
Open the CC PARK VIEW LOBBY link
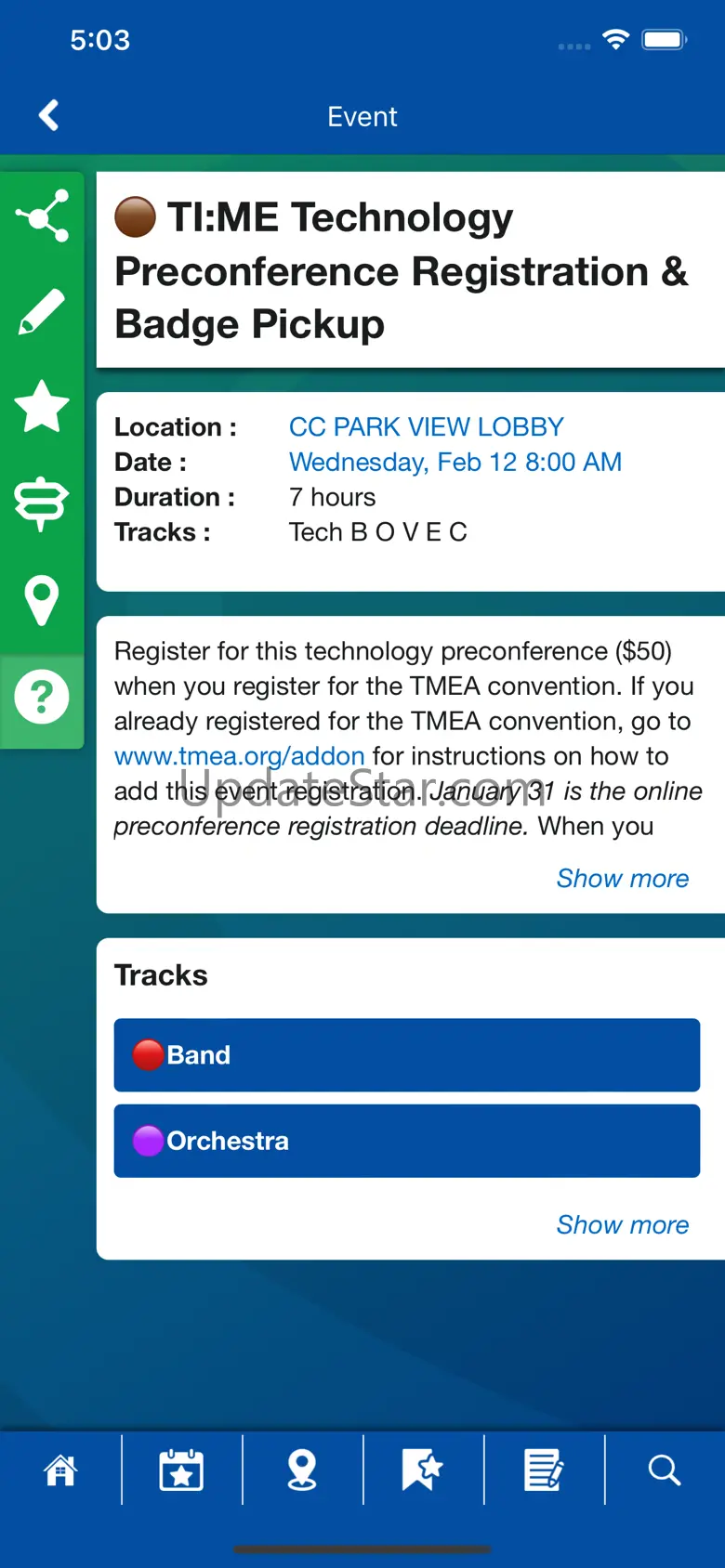tap(427, 427)
